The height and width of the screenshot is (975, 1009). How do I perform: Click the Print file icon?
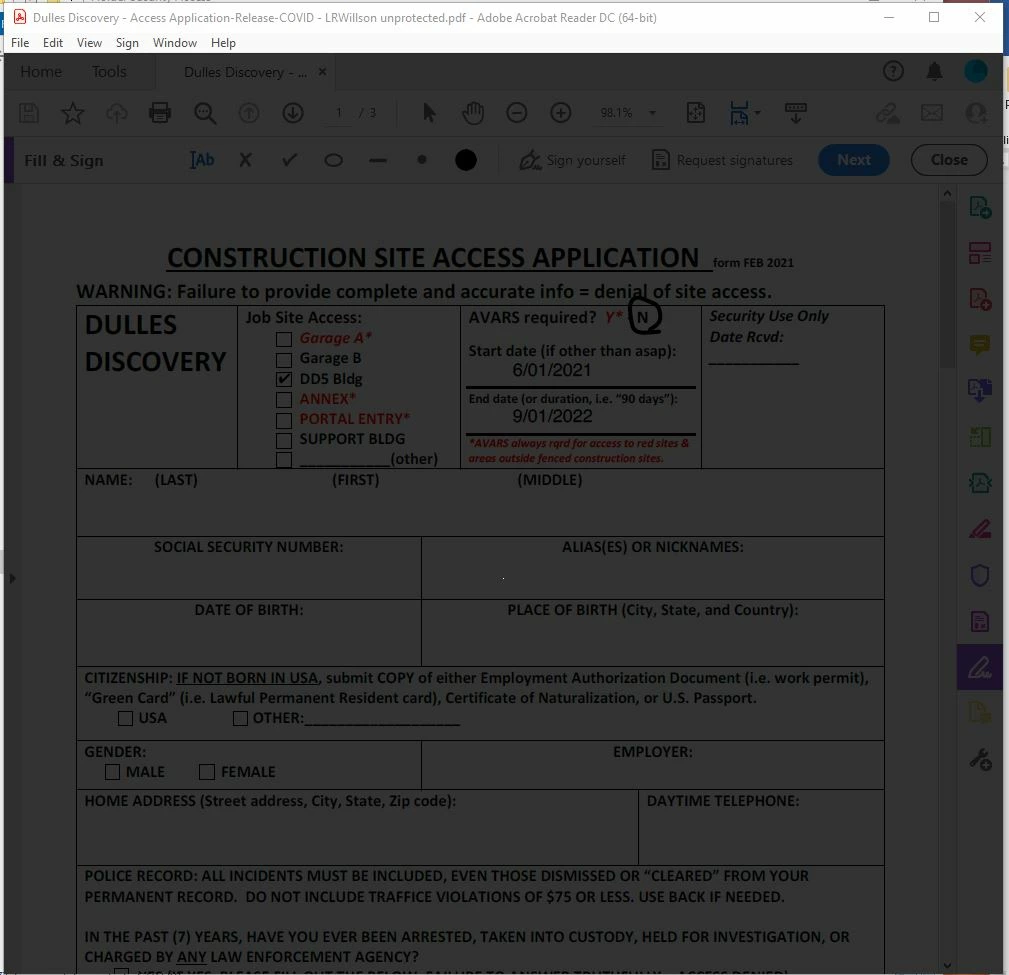(160, 113)
